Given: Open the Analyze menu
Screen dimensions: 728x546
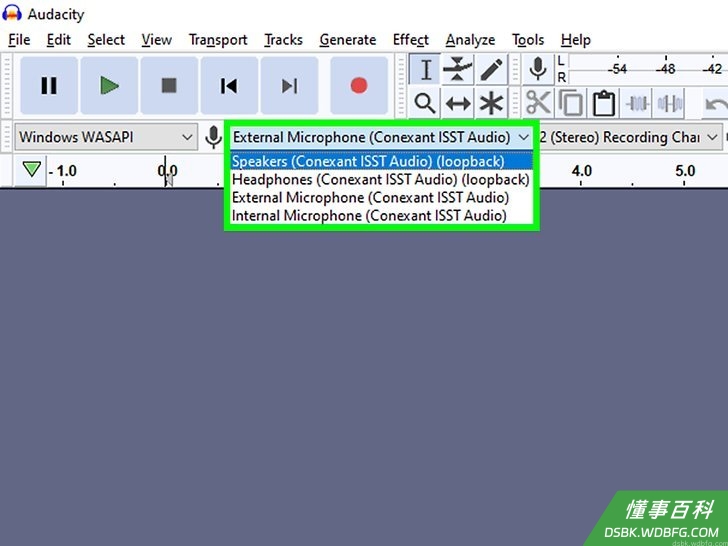Looking at the screenshot, I should [470, 40].
